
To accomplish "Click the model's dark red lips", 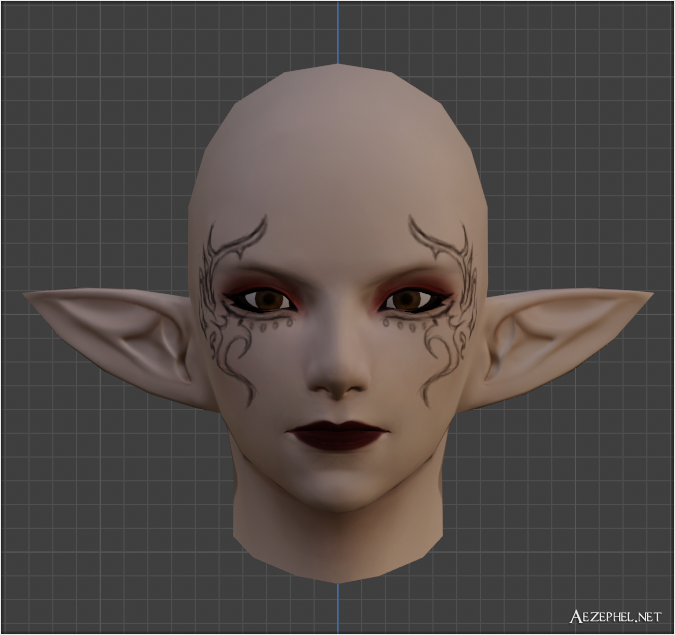I will (x=338, y=436).
